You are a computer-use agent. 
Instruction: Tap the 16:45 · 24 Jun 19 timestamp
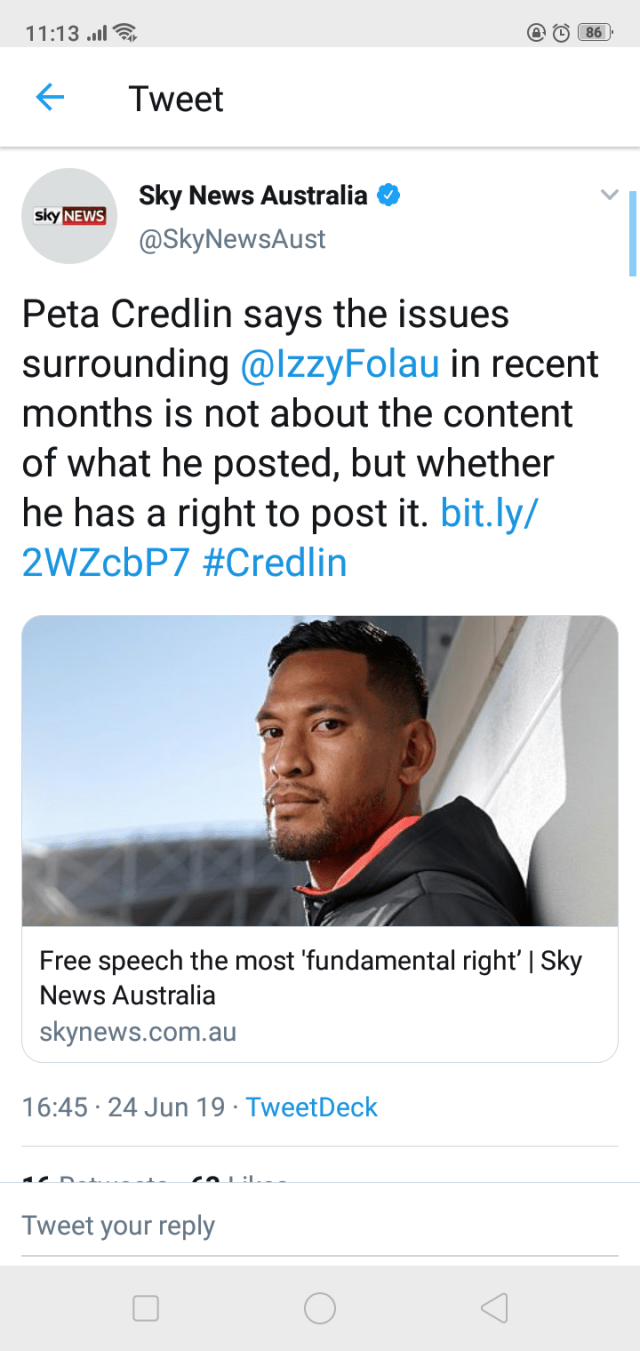pyautogui.click(x=123, y=1107)
